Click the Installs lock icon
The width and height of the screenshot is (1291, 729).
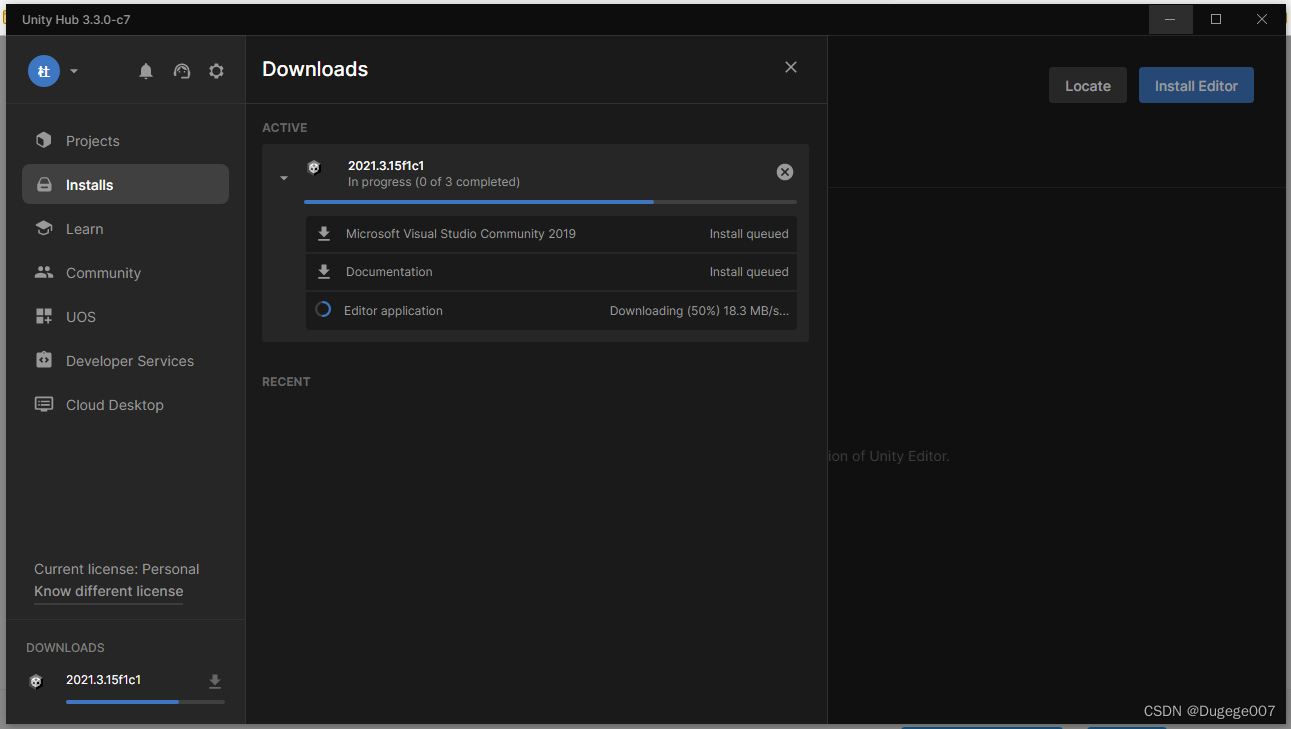[x=44, y=185]
